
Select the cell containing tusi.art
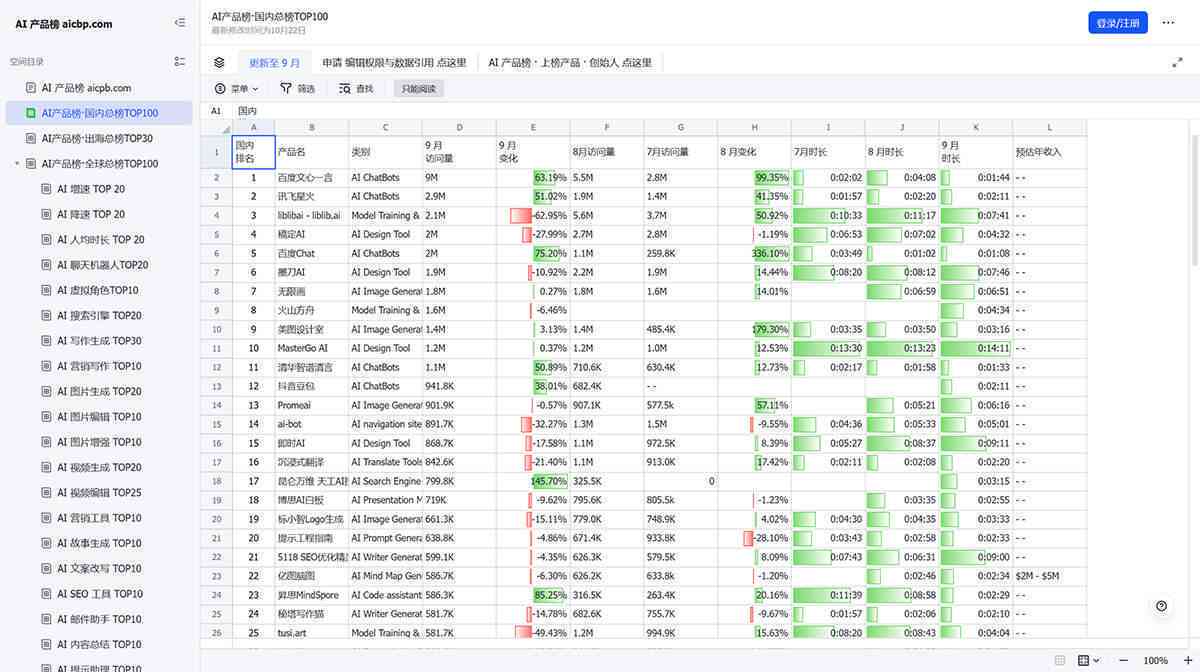[312, 633]
